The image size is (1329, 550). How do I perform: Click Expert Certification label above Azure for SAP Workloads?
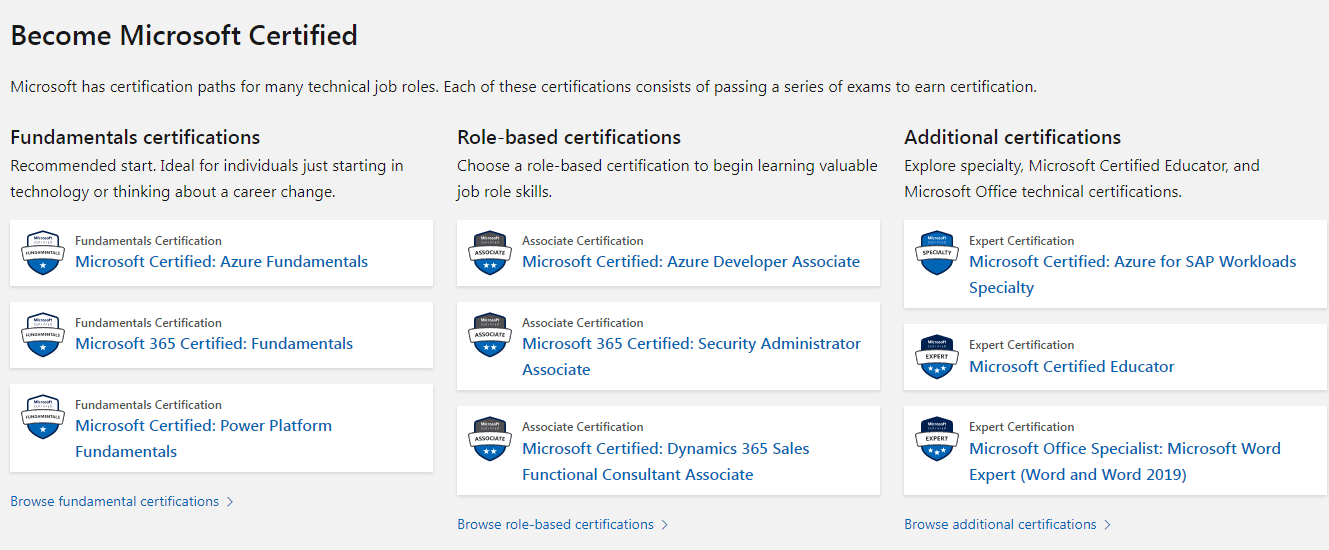[x=1022, y=241]
